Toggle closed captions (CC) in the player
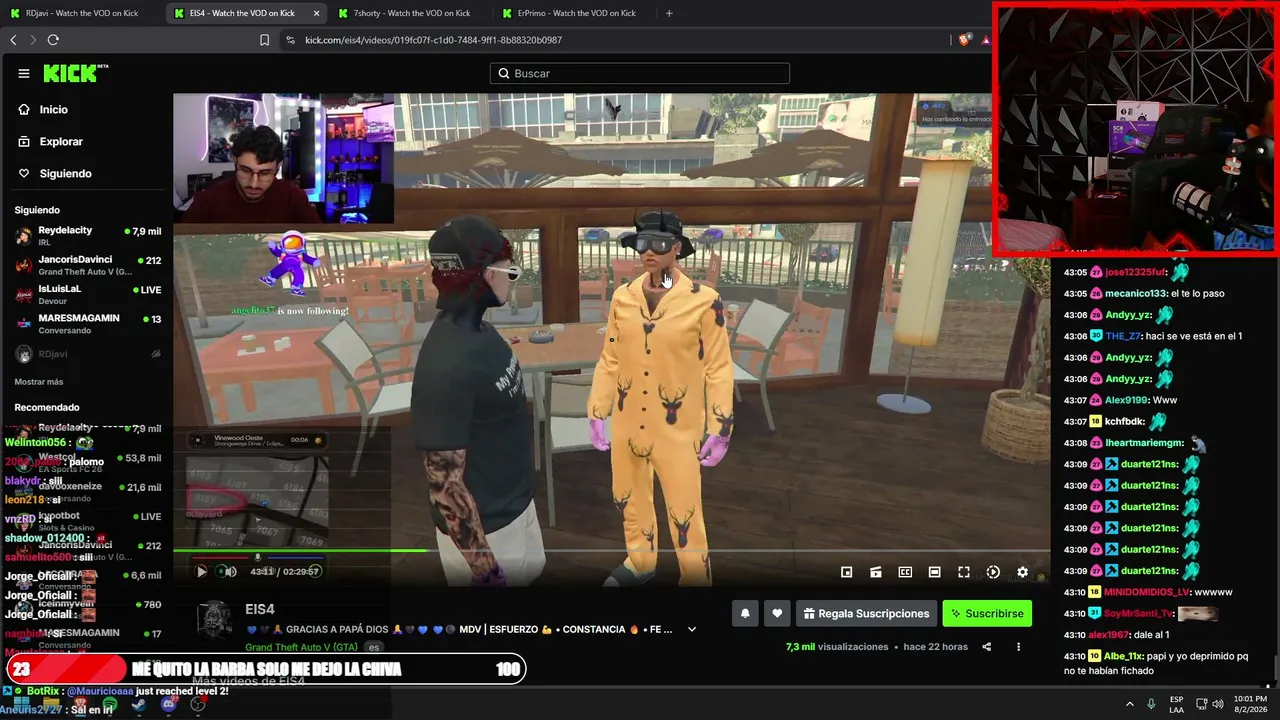 905,572
